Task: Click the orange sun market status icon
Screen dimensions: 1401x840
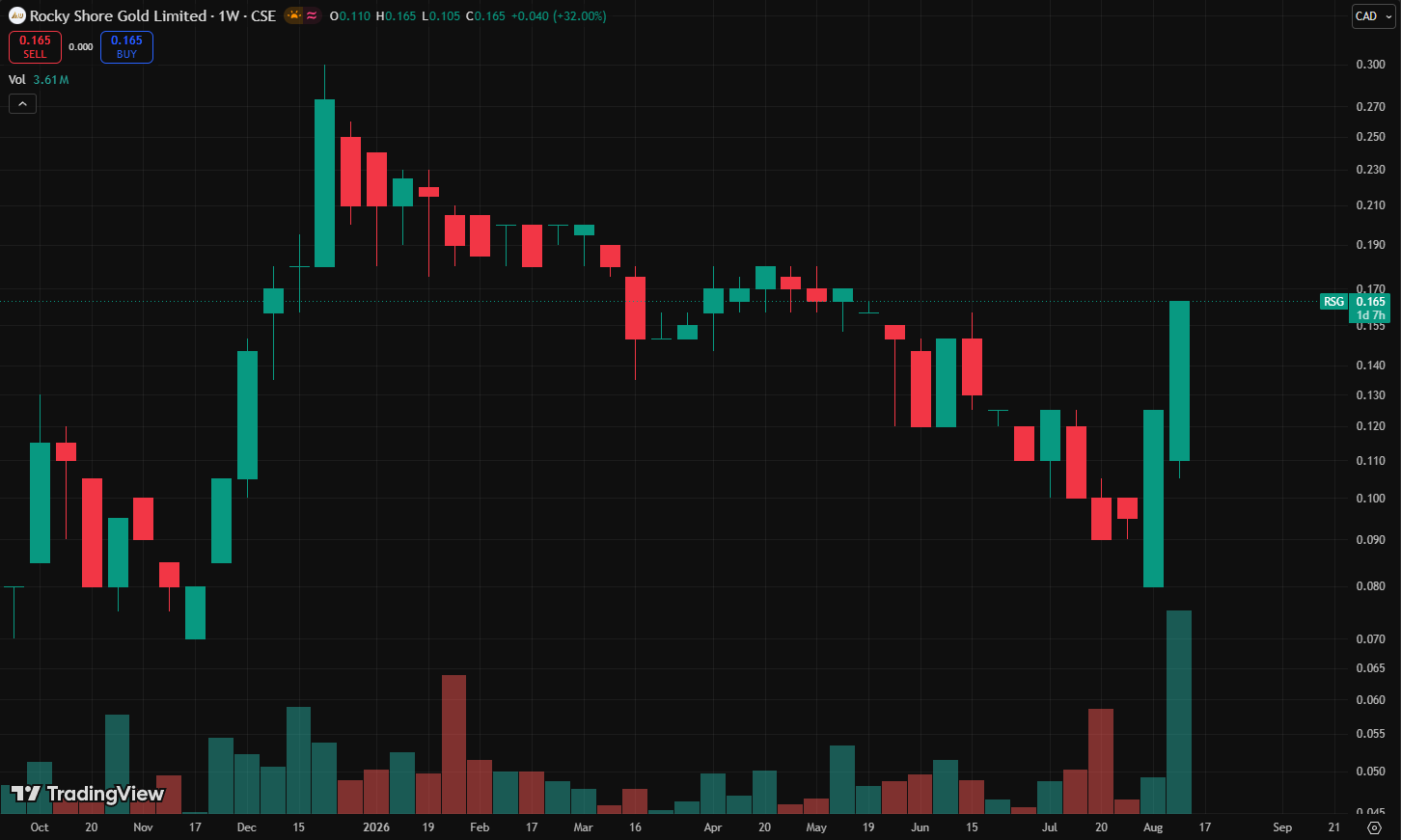Action: [294, 15]
